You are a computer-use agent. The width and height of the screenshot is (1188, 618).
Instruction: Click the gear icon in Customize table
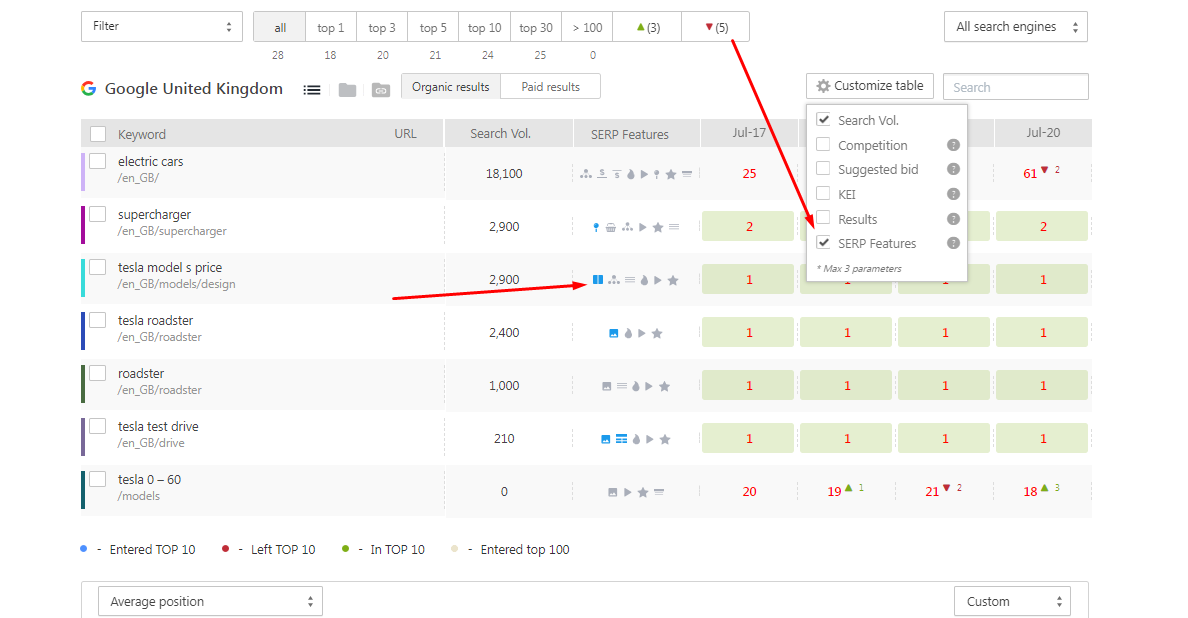pyautogui.click(x=823, y=86)
